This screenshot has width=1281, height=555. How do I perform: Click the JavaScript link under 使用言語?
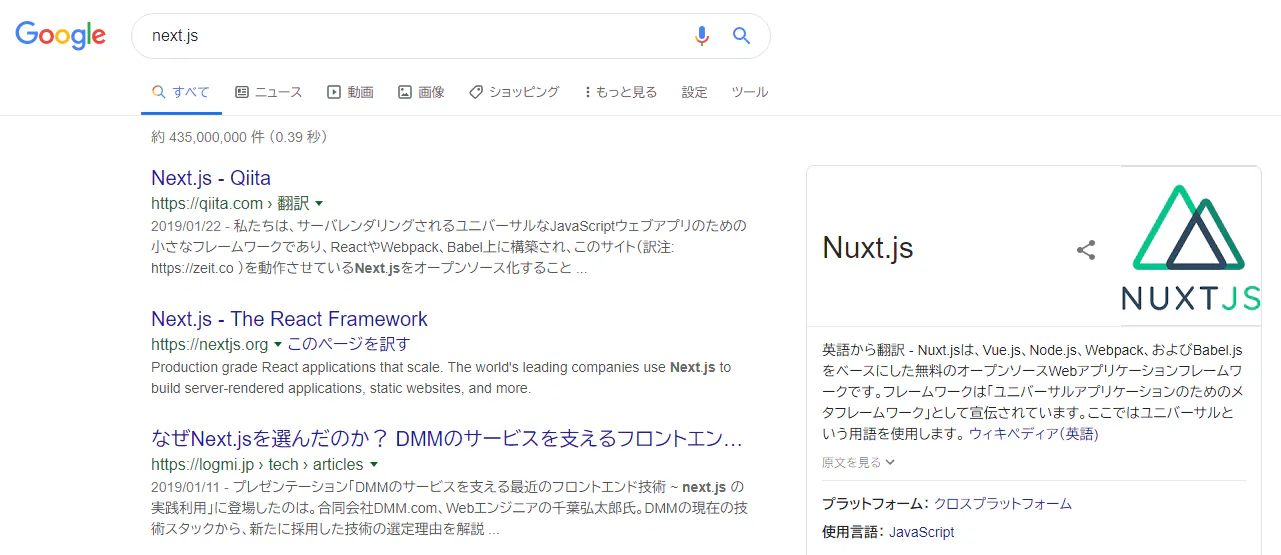[x=922, y=532]
